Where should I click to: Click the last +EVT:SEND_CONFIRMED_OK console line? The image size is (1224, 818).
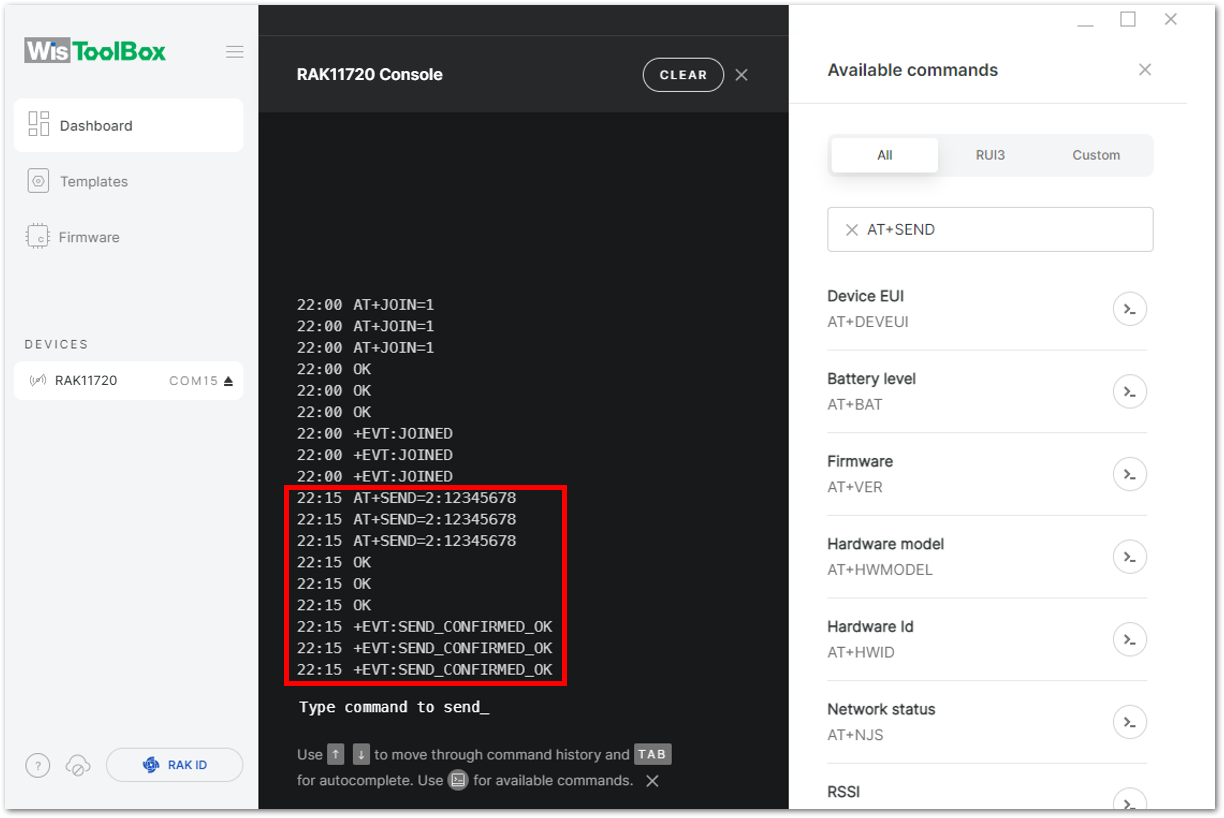pyautogui.click(x=425, y=670)
